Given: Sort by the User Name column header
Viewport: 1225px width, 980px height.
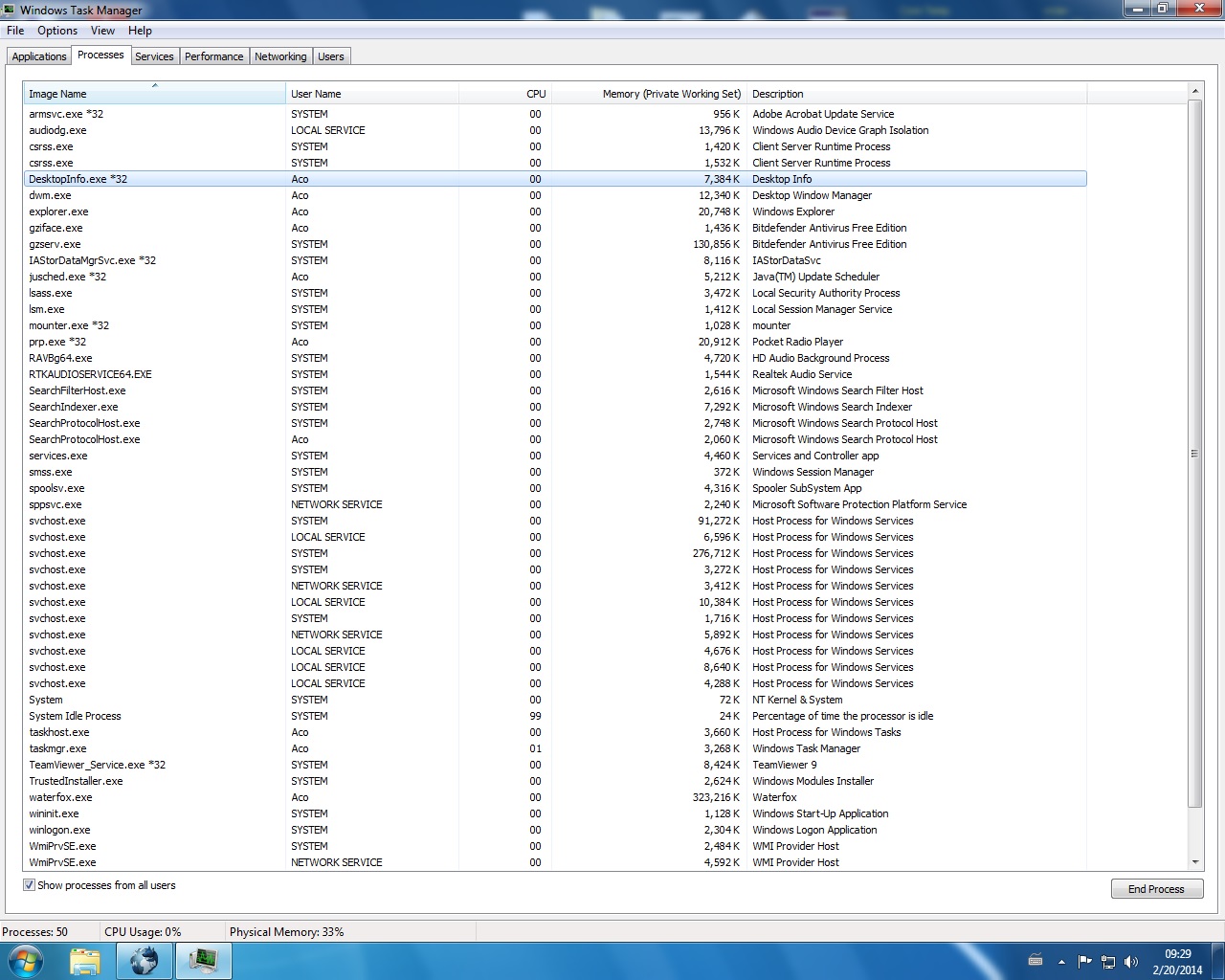Looking at the screenshot, I should (372, 94).
